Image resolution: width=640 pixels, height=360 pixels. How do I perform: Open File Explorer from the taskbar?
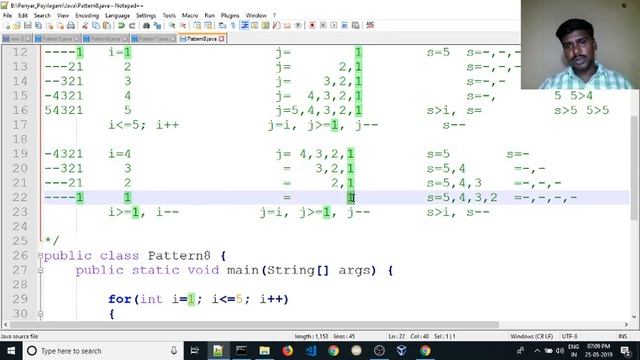point(264,351)
